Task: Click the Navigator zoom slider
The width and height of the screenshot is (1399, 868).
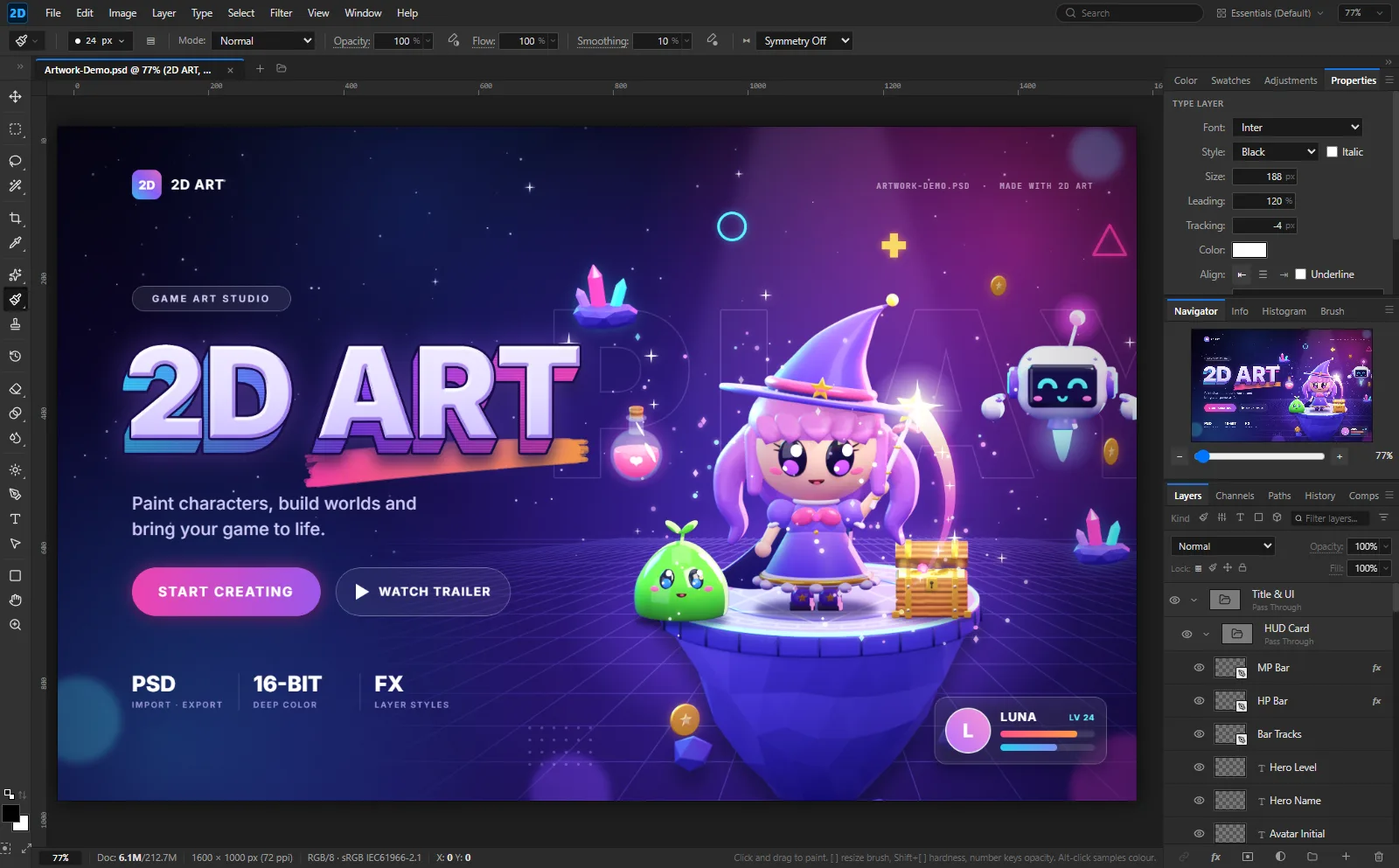Action: pos(1259,456)
